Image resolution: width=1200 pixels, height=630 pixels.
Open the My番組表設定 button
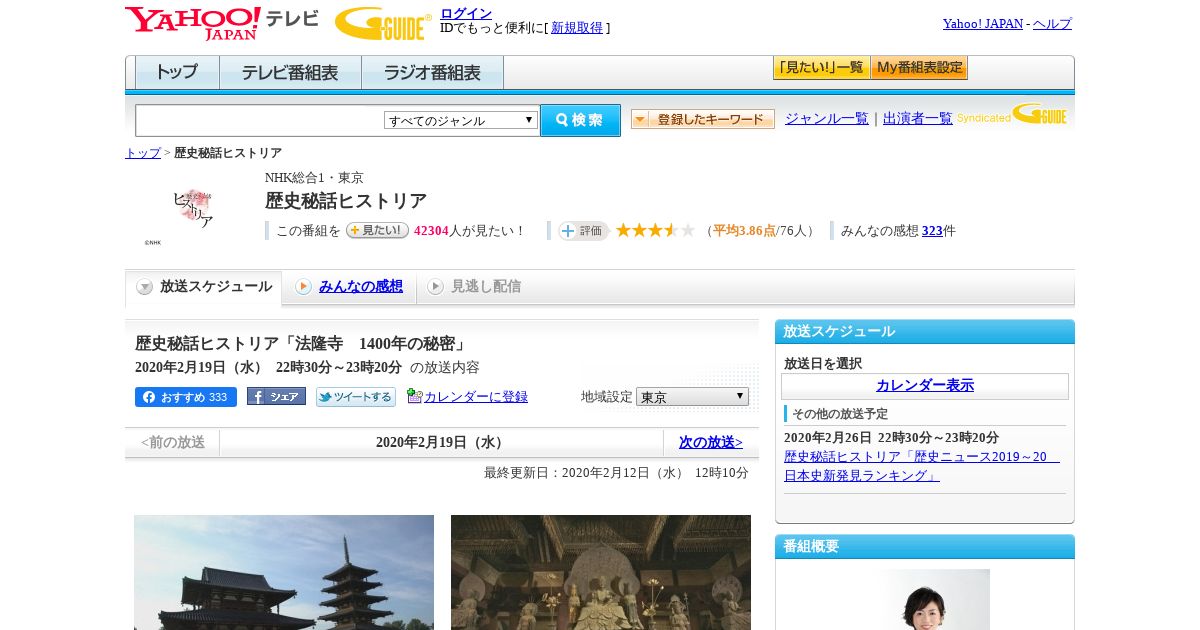(x=919, y=68)
